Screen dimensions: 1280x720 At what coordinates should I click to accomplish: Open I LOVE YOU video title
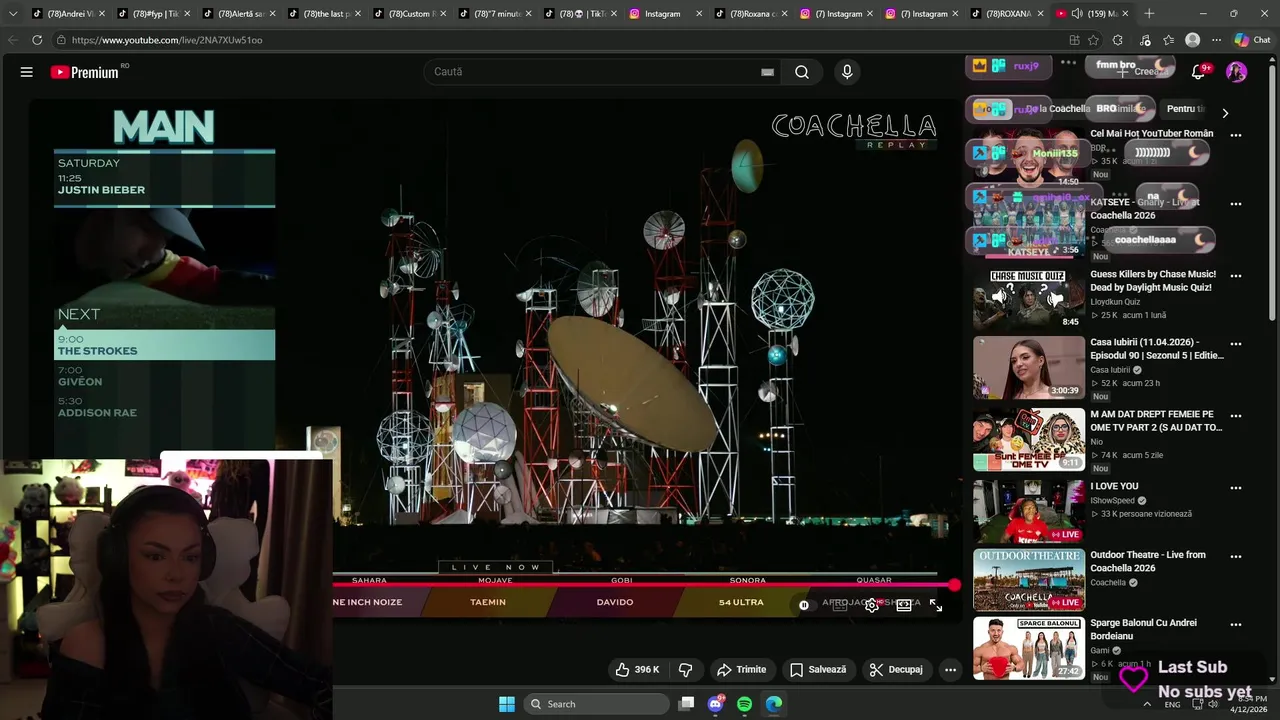click(1114, 487)
